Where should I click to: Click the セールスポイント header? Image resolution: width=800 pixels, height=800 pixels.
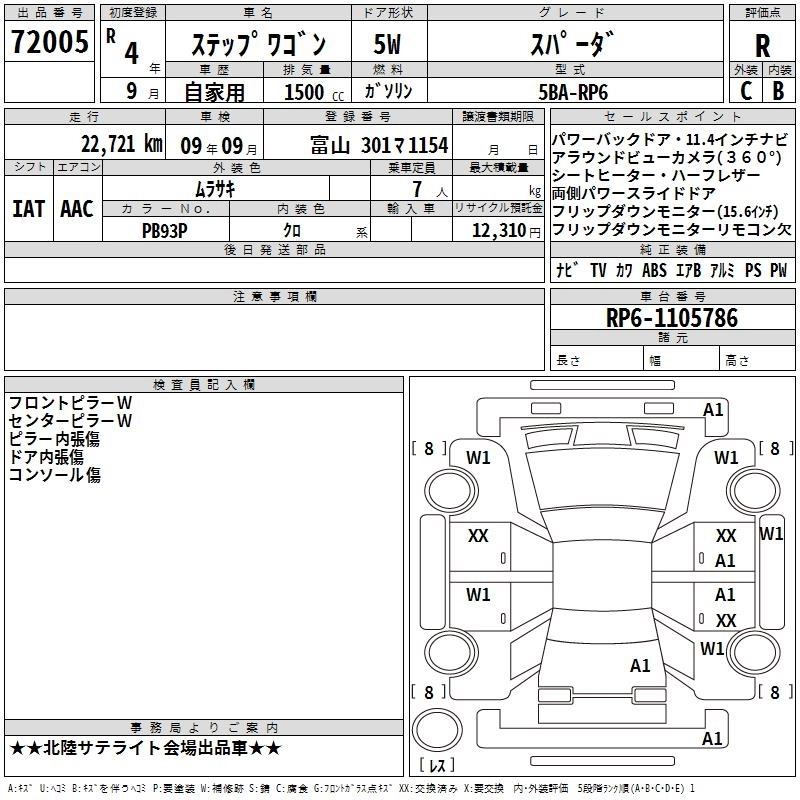tap(672, 116)
